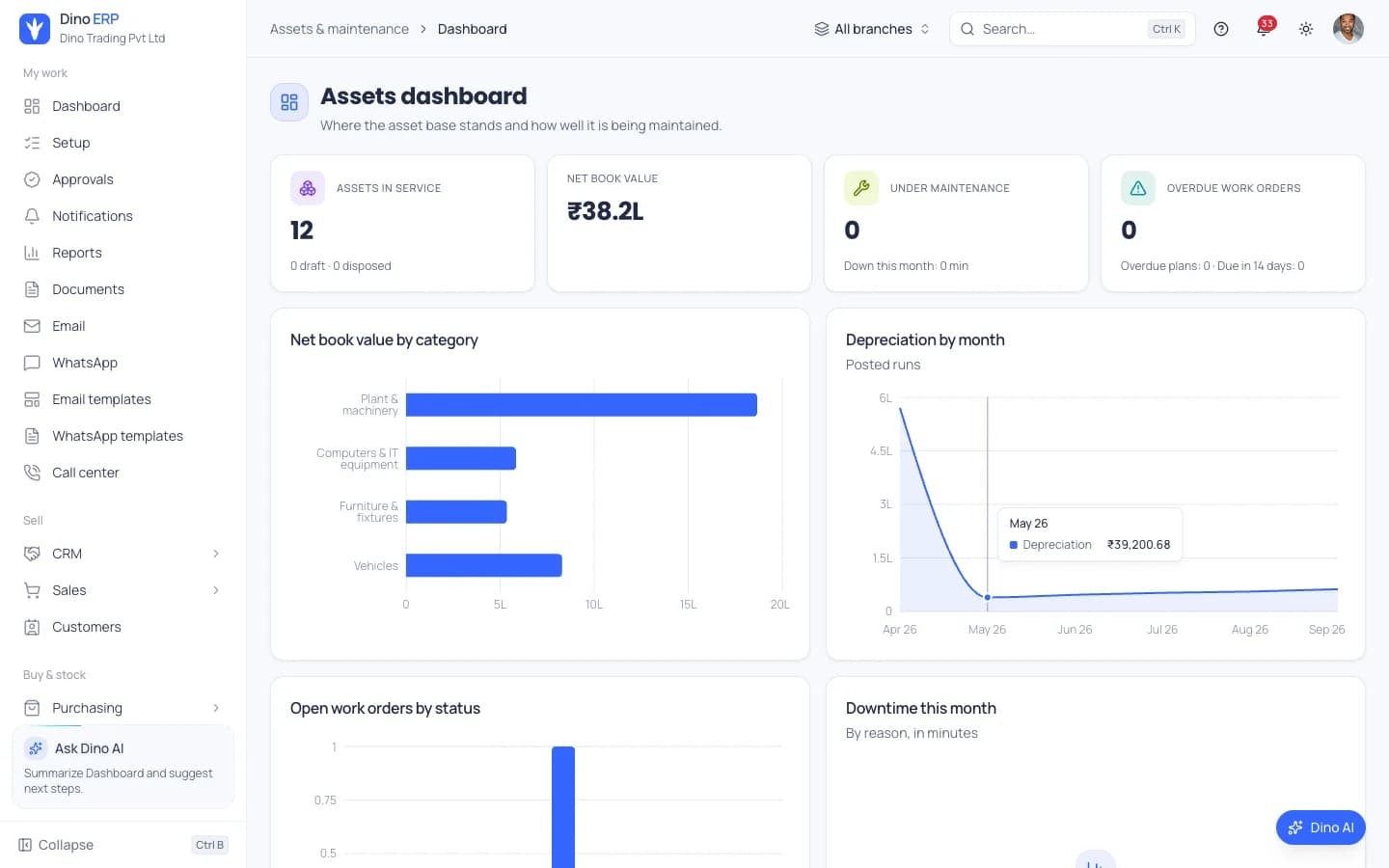Click the Email templates icon
Screen dimensions: 1389x868
(32, 399)
